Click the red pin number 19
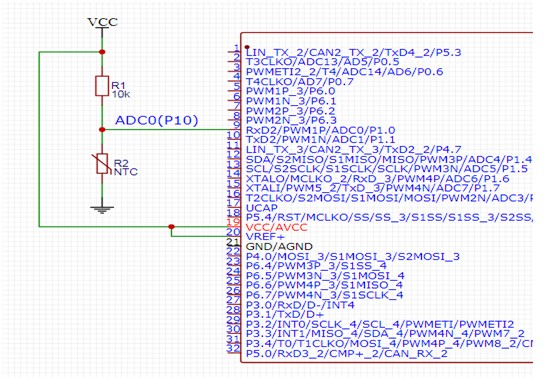Image resolution: width=556 pixels, height=379 pixels. click(x=234, y=223)
